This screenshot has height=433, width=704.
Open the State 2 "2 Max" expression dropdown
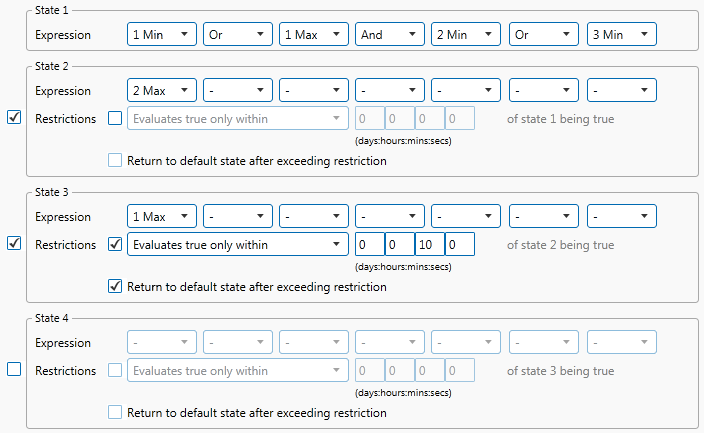click(x=162, y=91)
